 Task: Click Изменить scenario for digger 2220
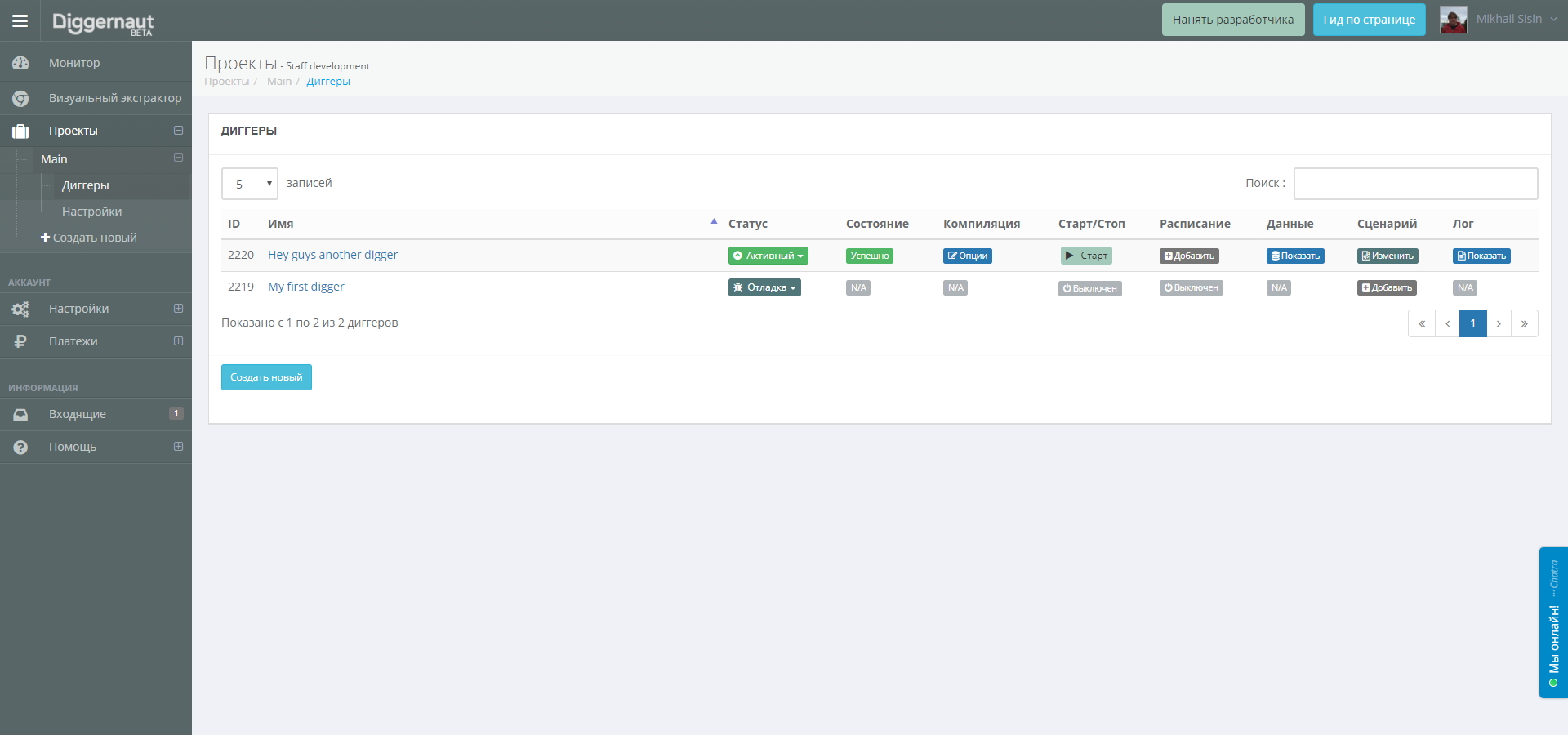pyautogui.click(x=1388, y=256)
